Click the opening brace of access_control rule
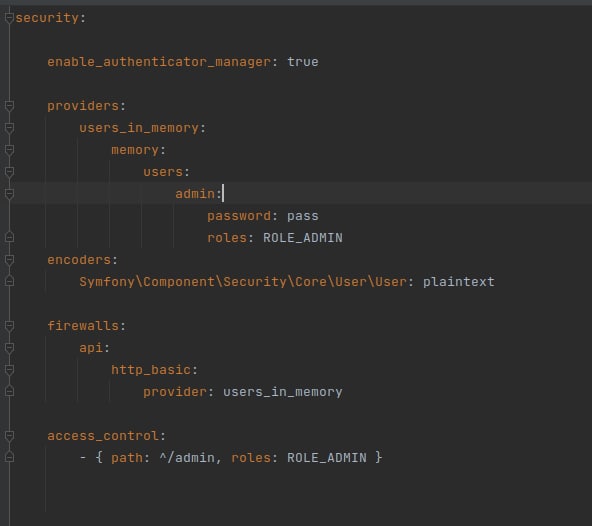 coord(99,458)
